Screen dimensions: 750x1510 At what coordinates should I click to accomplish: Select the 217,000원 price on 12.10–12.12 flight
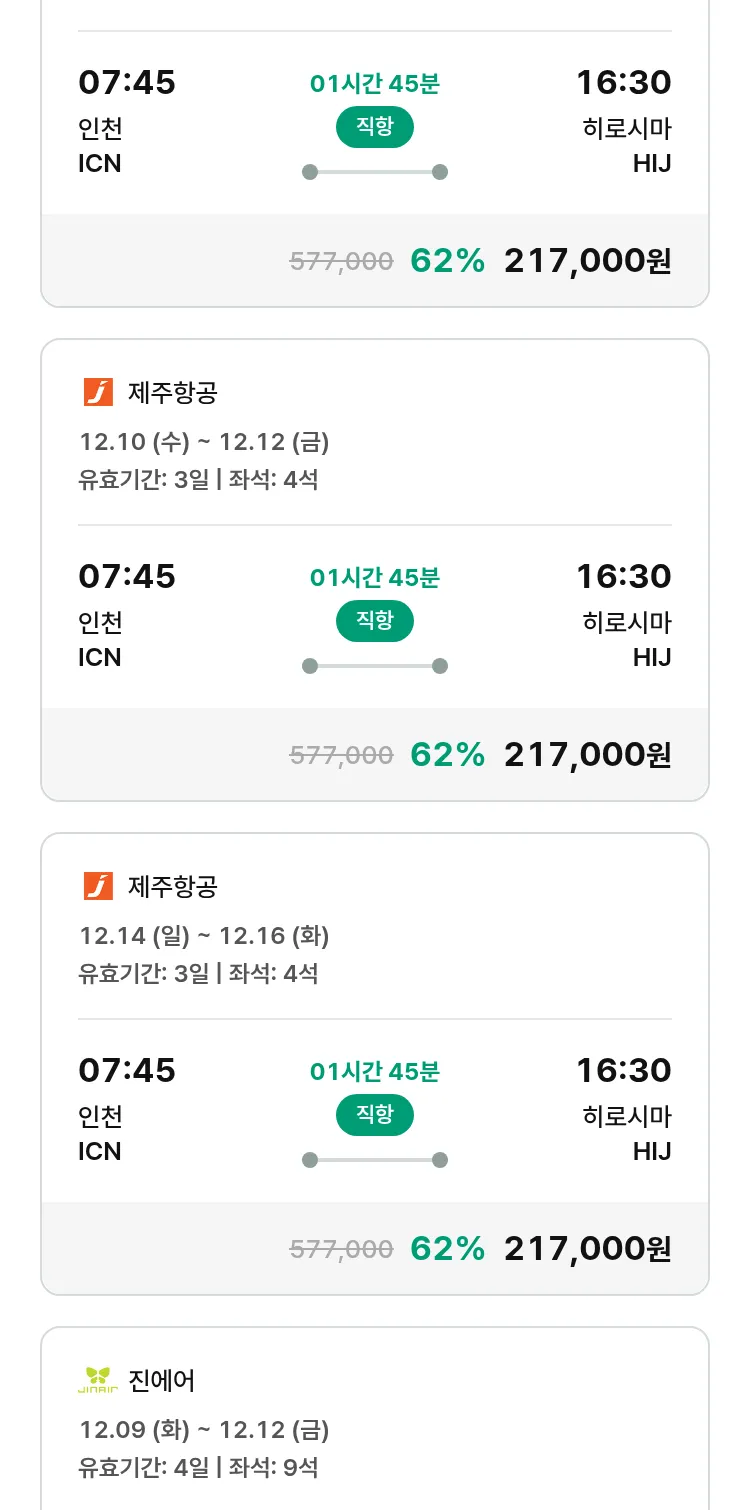tap(587, 755)
